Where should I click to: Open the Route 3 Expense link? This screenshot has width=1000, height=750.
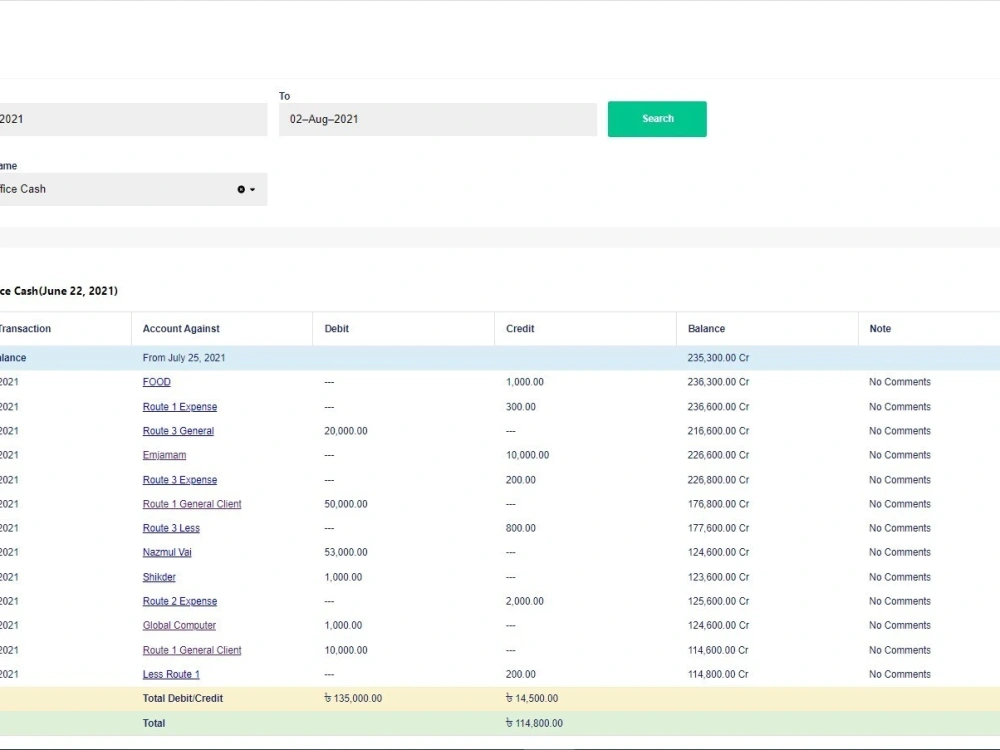pos(180,480)
